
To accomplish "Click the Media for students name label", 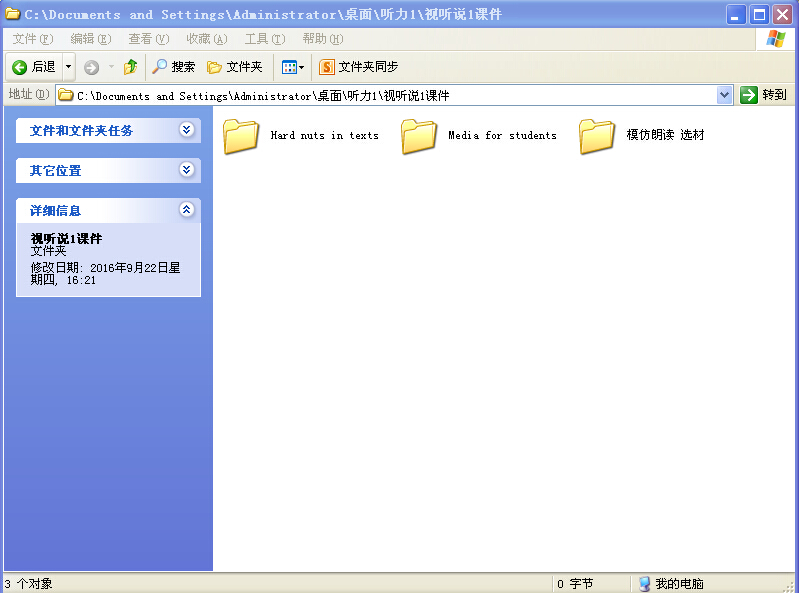I will pyautogui.click(x=502, y=136).
